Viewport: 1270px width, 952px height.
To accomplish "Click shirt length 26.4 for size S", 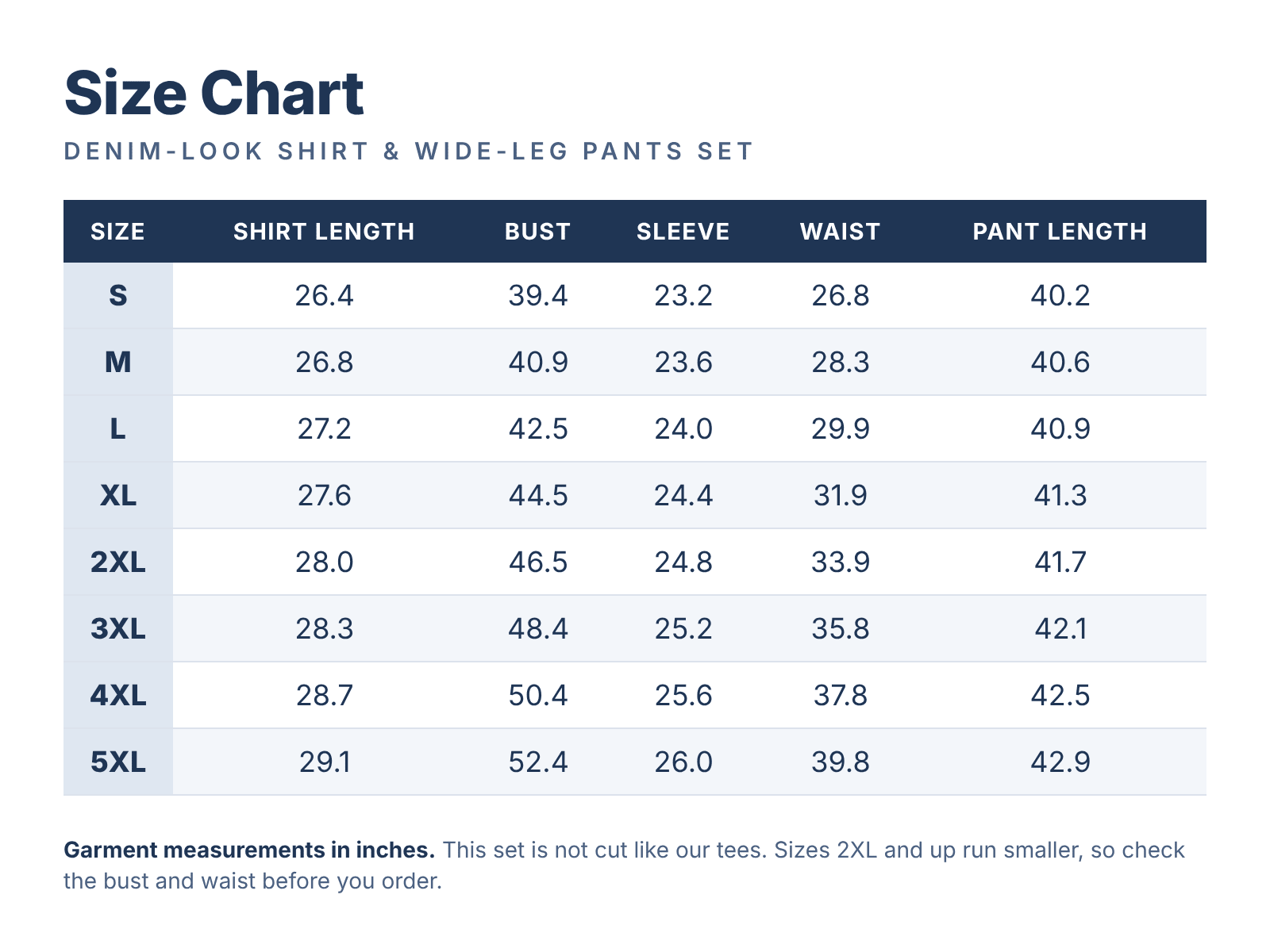I will [x=324, y=296].
